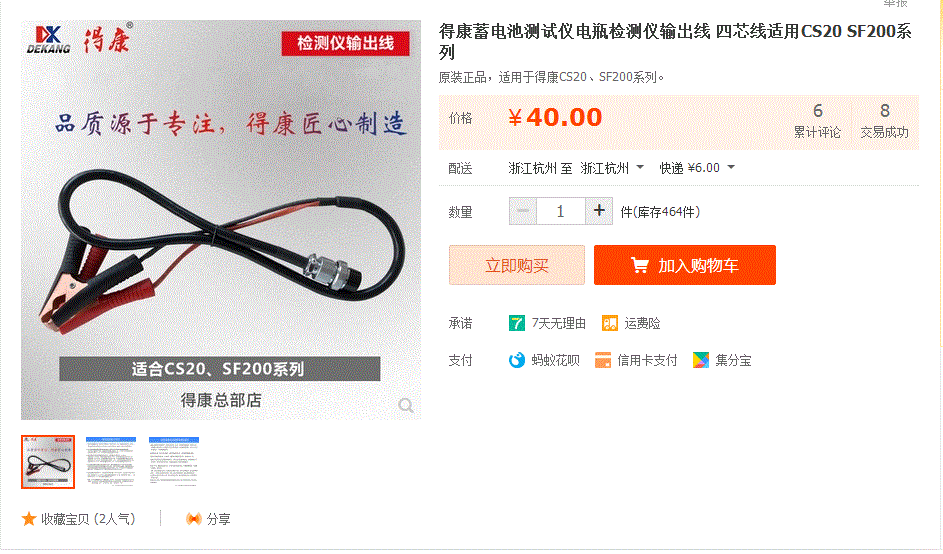This screenshot has height=554, width=943.
Task: Click the colorful Jifenbao icon
Action: point(701,360)
